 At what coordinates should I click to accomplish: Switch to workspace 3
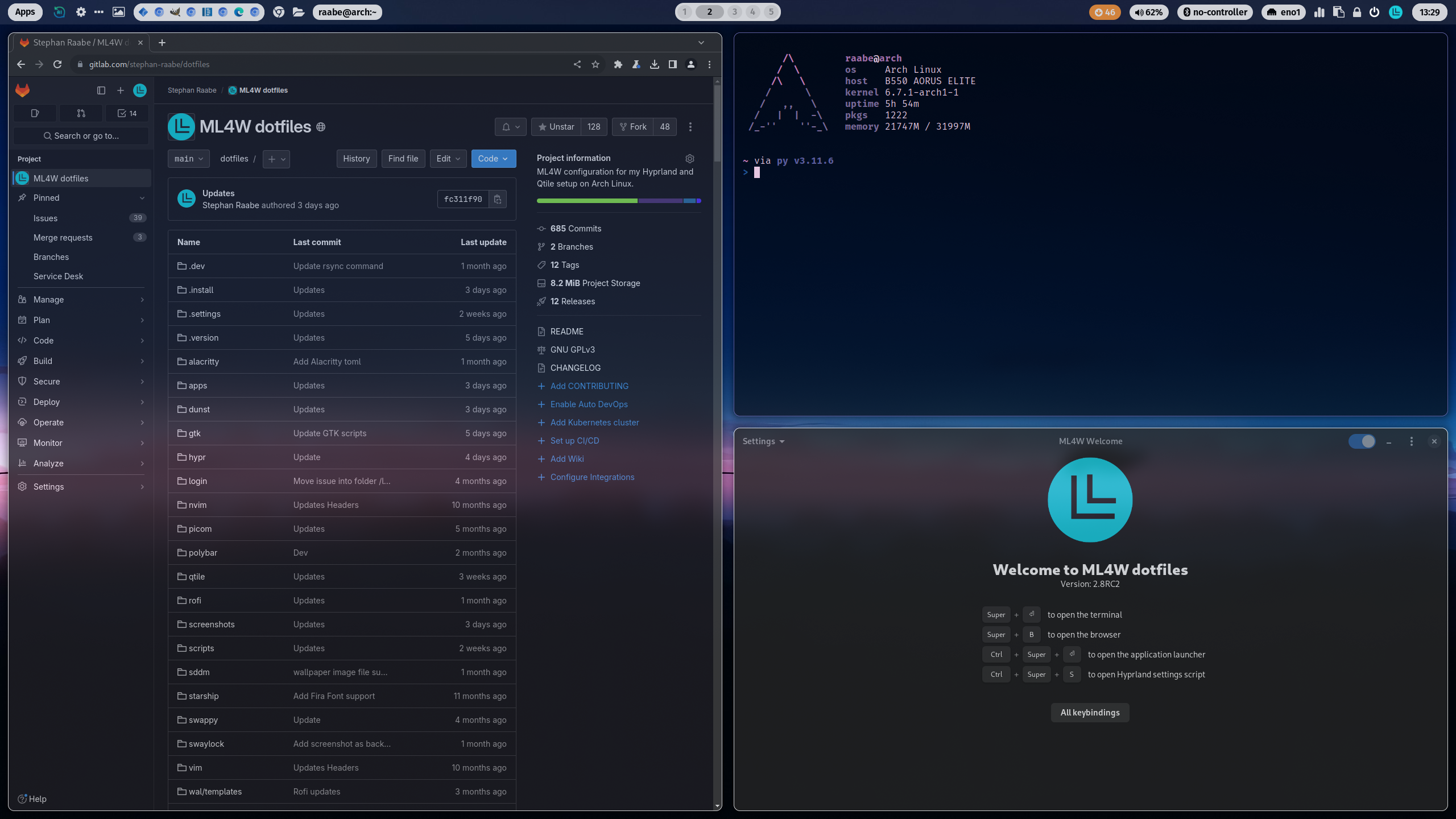(734, 12)
